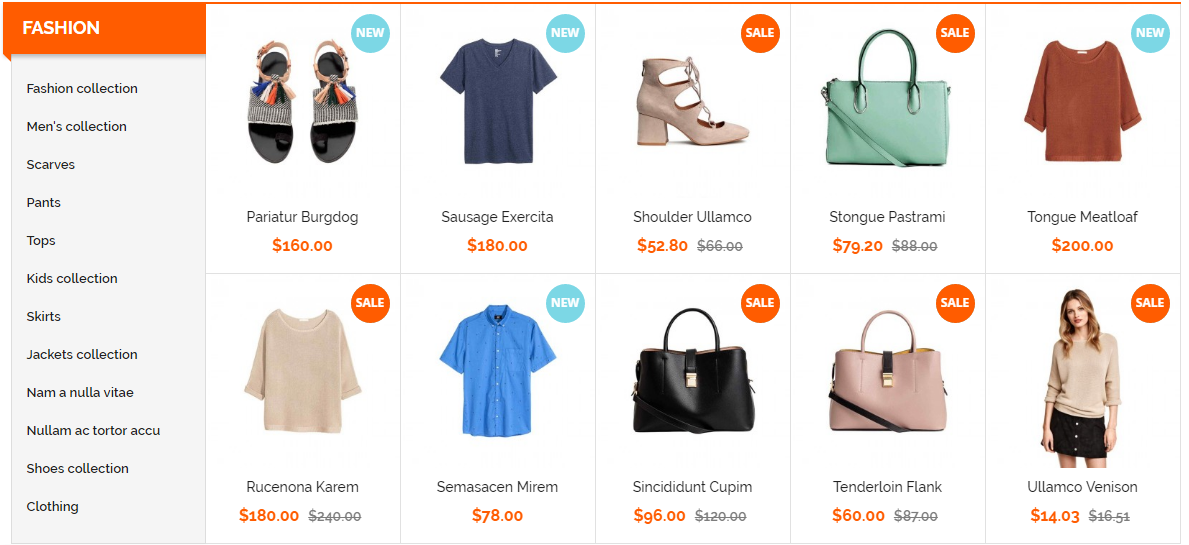Screen dimensions: 1189x545
Task: View the mint green handbag image
Action: click(887, 98)
